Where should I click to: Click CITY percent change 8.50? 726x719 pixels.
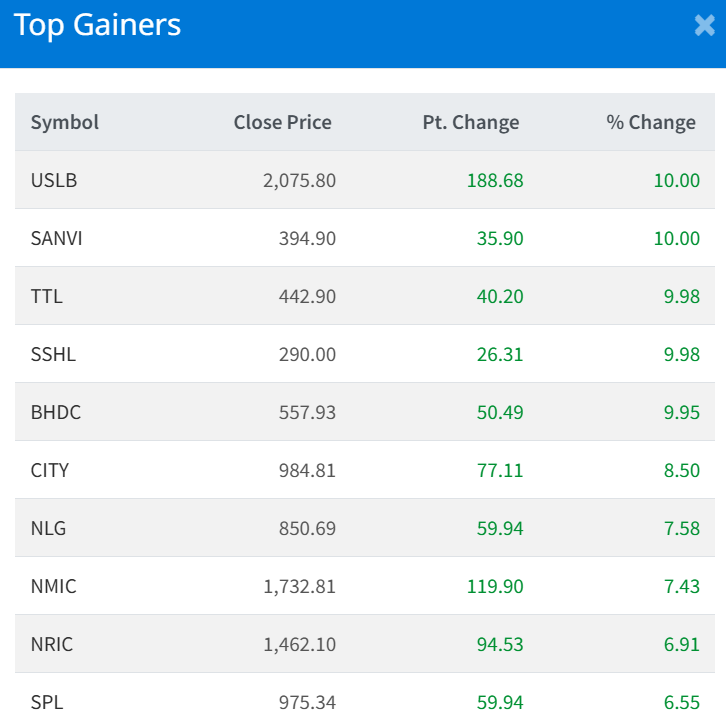pyautogui.click(x=681, y=471)
